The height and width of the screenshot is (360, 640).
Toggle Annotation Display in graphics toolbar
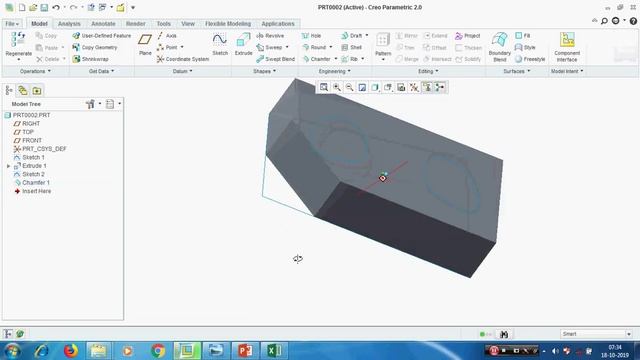427,87
